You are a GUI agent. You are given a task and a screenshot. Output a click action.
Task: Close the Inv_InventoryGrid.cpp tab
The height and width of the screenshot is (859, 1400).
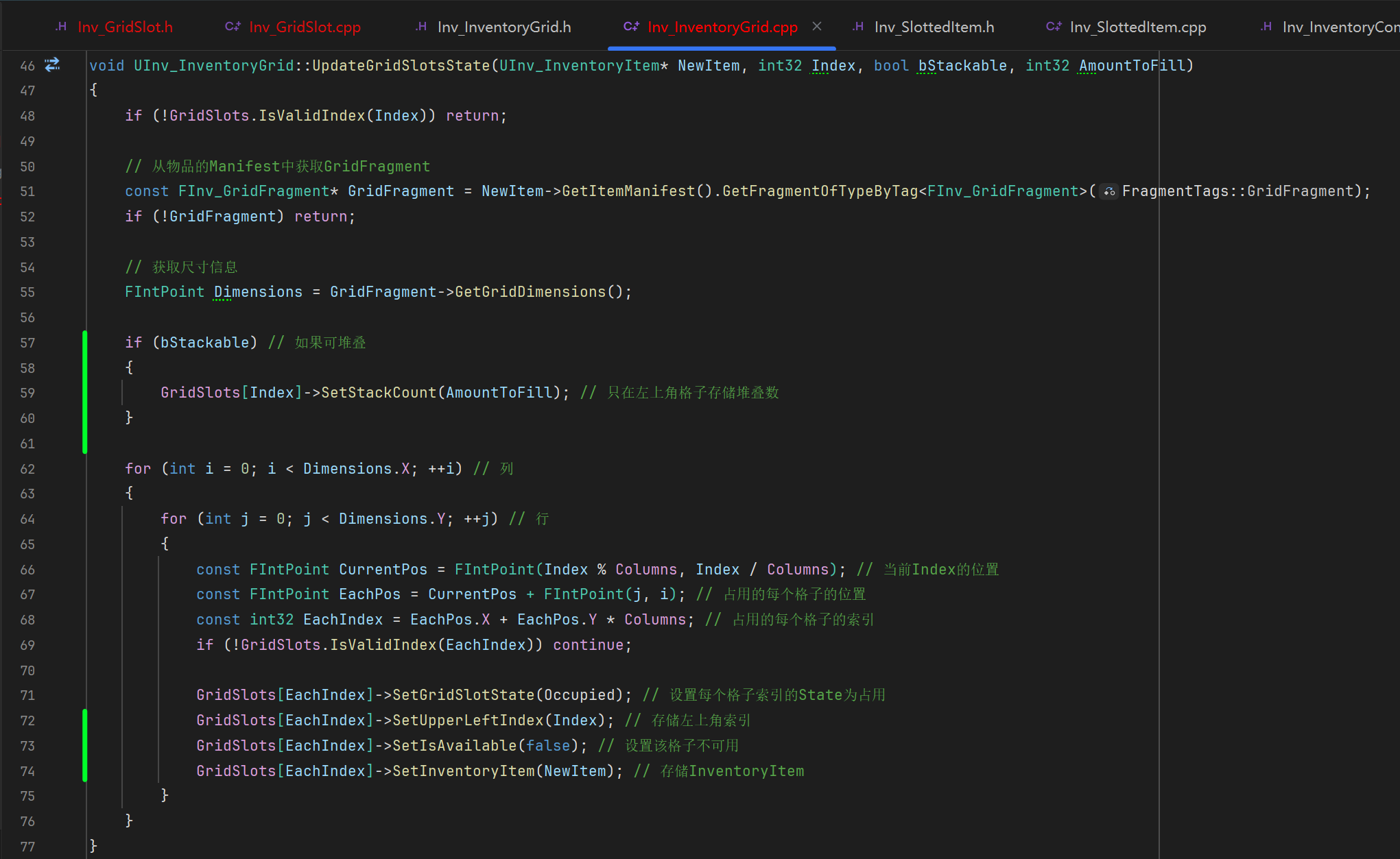coord(817,26)
